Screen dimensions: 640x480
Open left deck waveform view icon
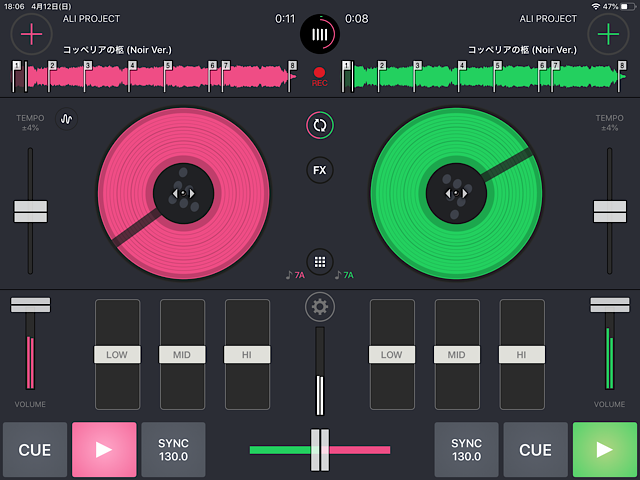click(66, 119)
